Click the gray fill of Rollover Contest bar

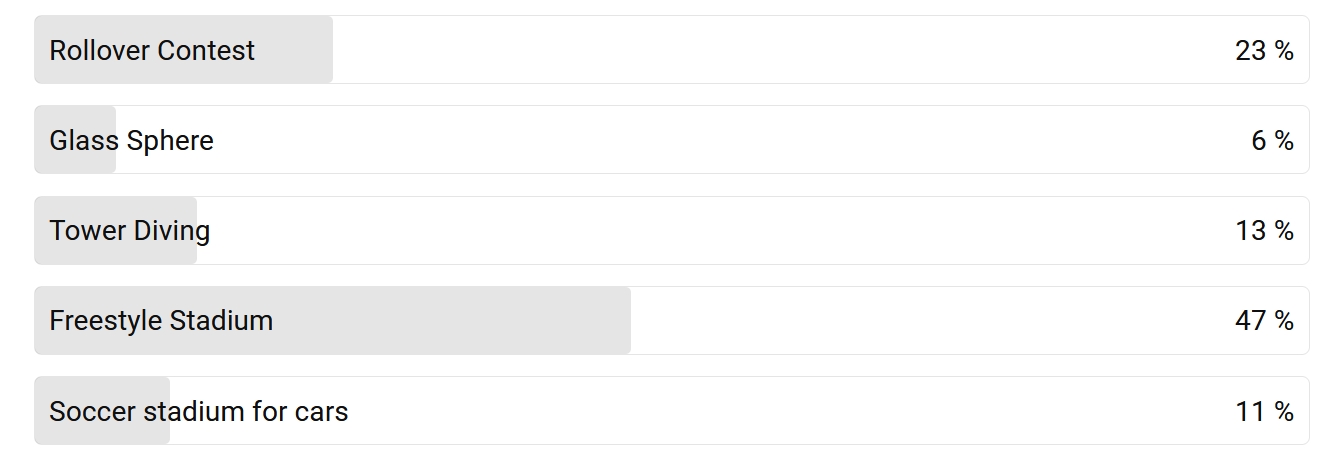[184, 50]
